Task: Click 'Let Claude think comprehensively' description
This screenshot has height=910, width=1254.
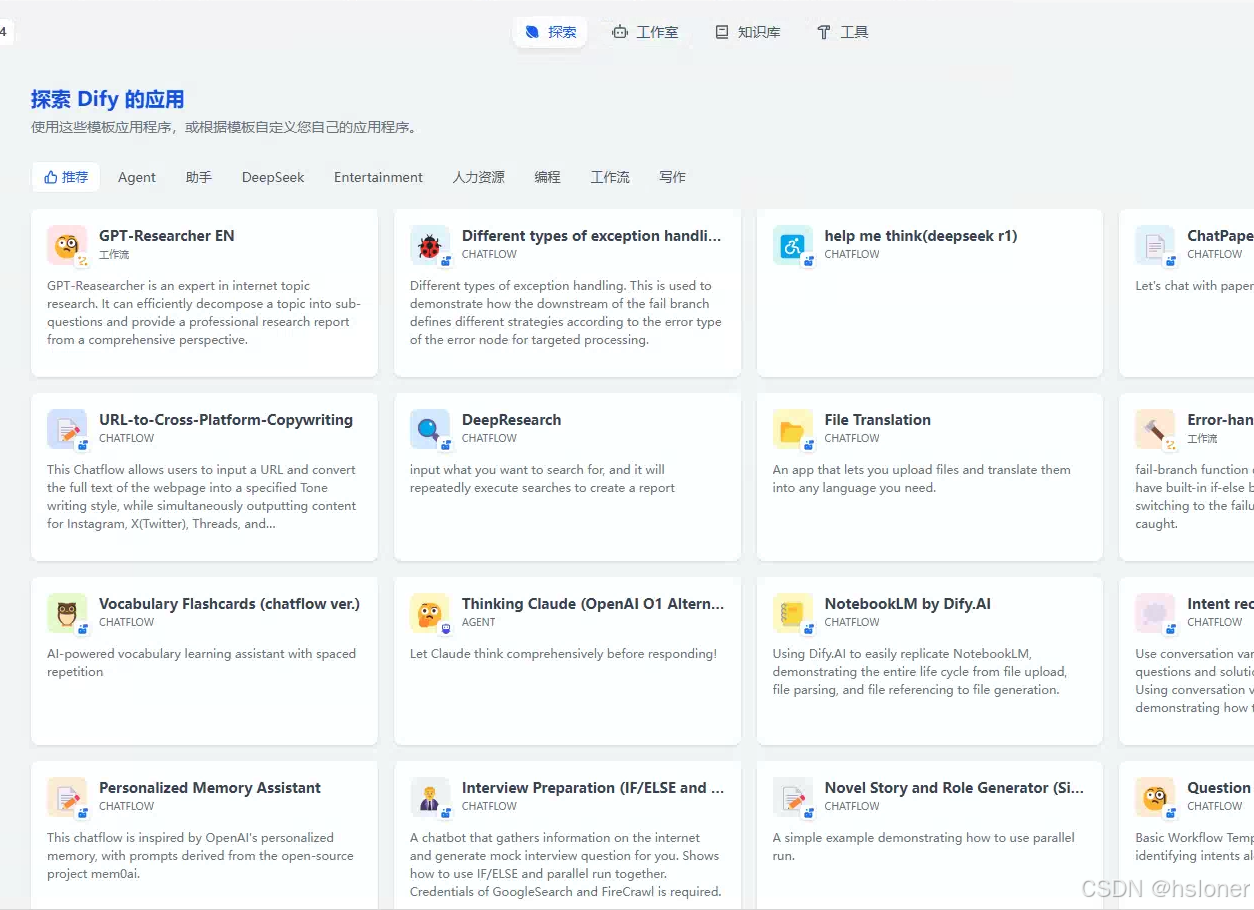Action: point(564,654)
